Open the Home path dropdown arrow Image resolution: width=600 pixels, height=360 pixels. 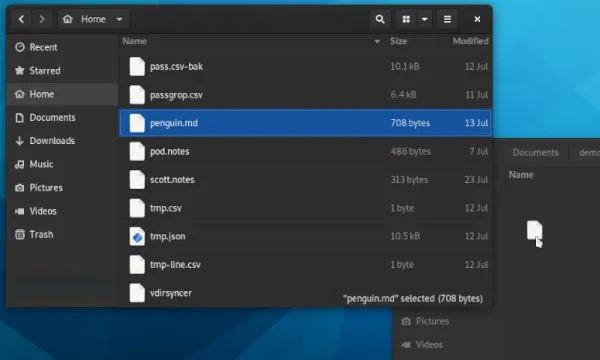[x=119, y=19]
